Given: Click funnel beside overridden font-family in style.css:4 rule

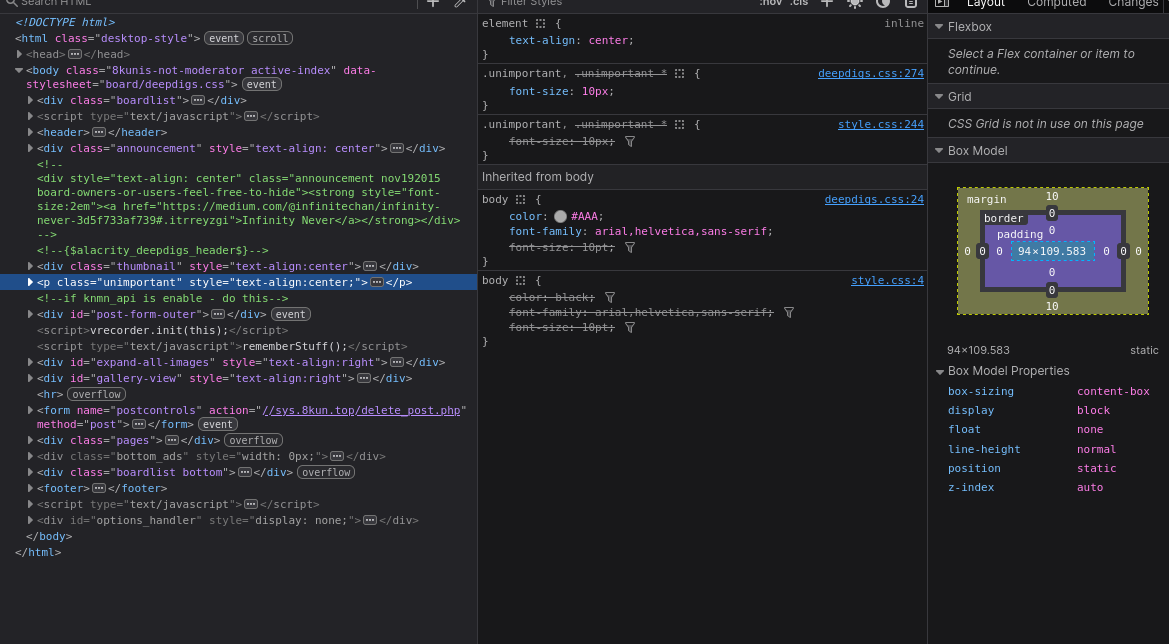Looking at the screenshot, I should (789, 313).
